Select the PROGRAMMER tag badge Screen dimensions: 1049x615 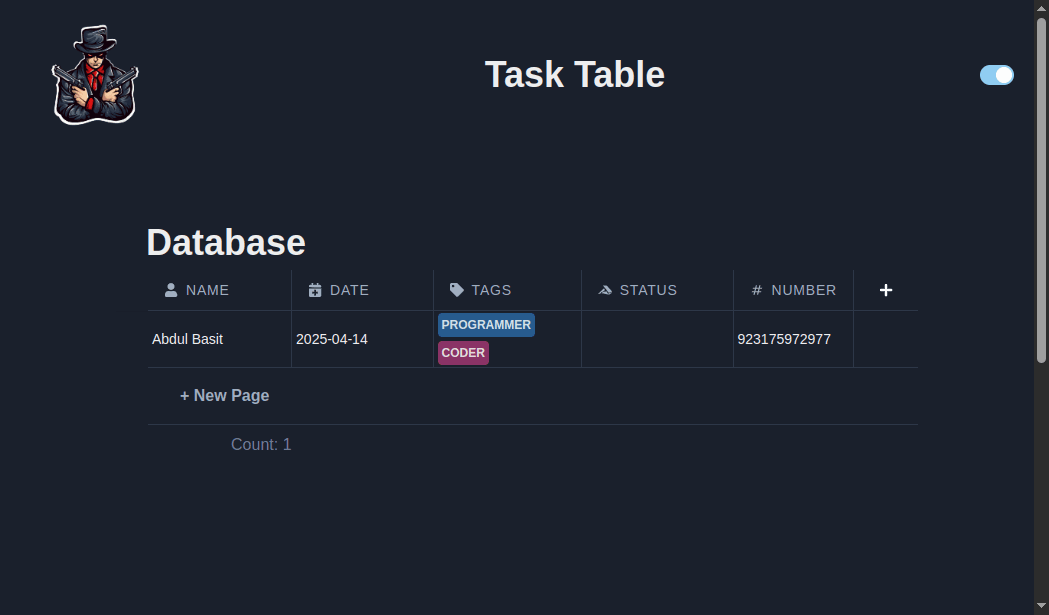[x=486, y=324]
